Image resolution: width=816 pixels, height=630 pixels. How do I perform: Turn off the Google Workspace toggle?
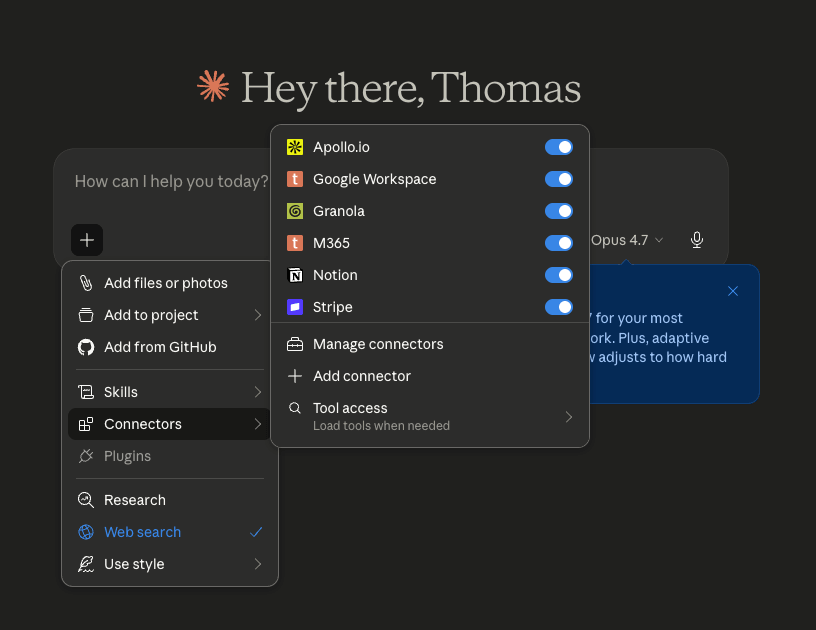(559, 179)
